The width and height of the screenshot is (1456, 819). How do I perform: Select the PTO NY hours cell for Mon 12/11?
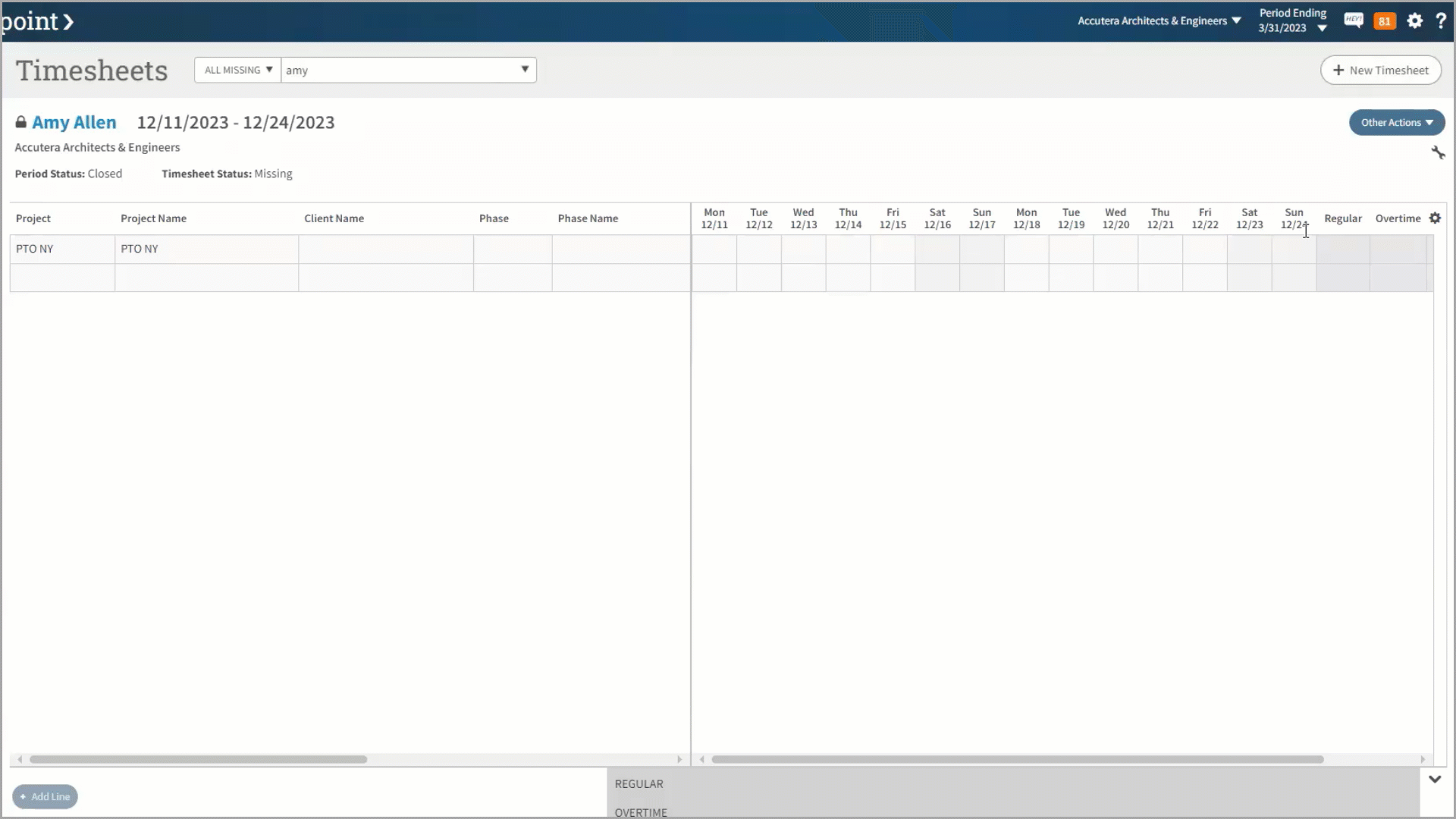pos(714,249)
